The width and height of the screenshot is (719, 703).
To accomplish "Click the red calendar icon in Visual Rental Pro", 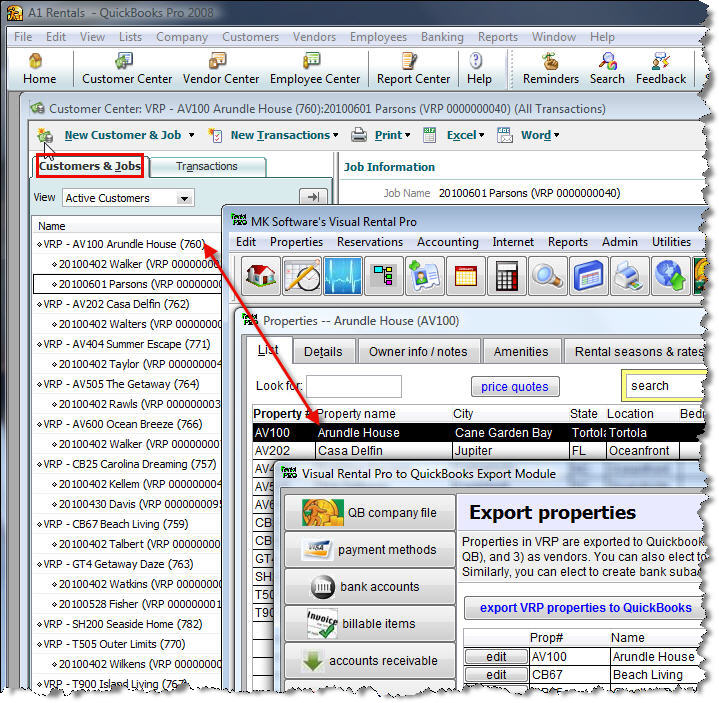I will click(x=465, y=276).
